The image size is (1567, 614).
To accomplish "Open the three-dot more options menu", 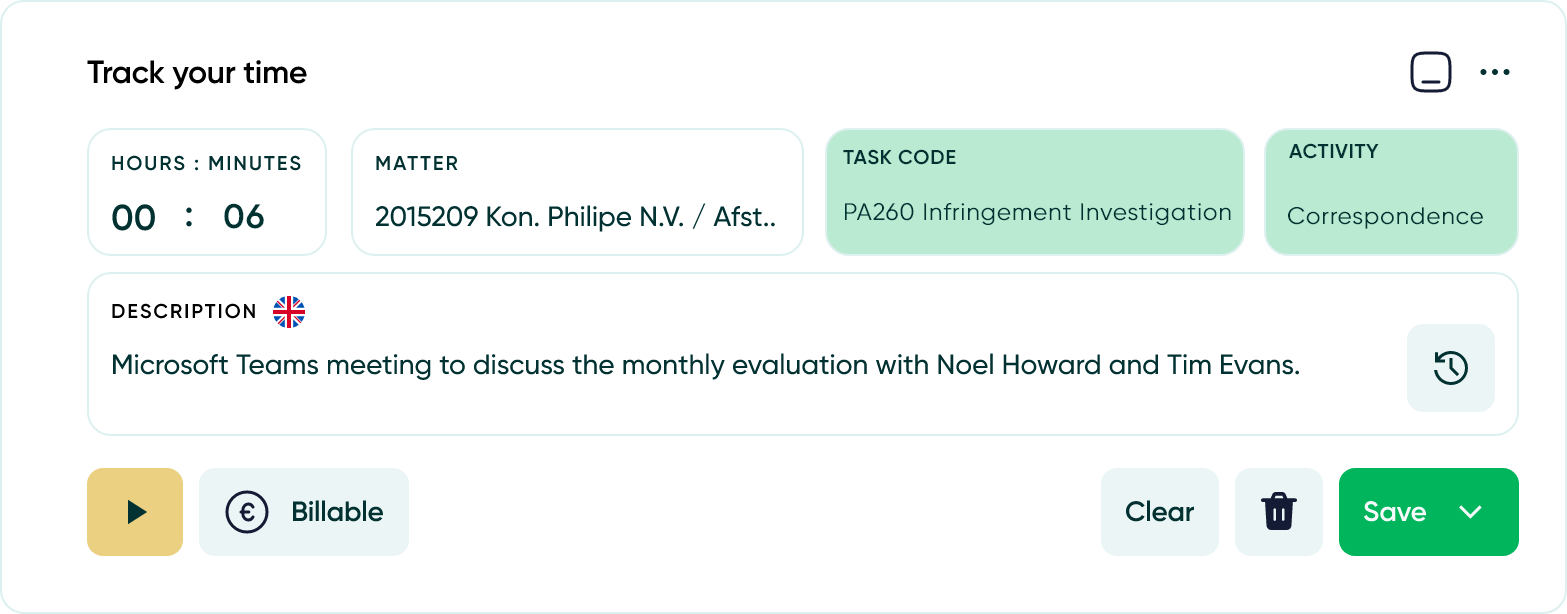I will point(1494,73).
